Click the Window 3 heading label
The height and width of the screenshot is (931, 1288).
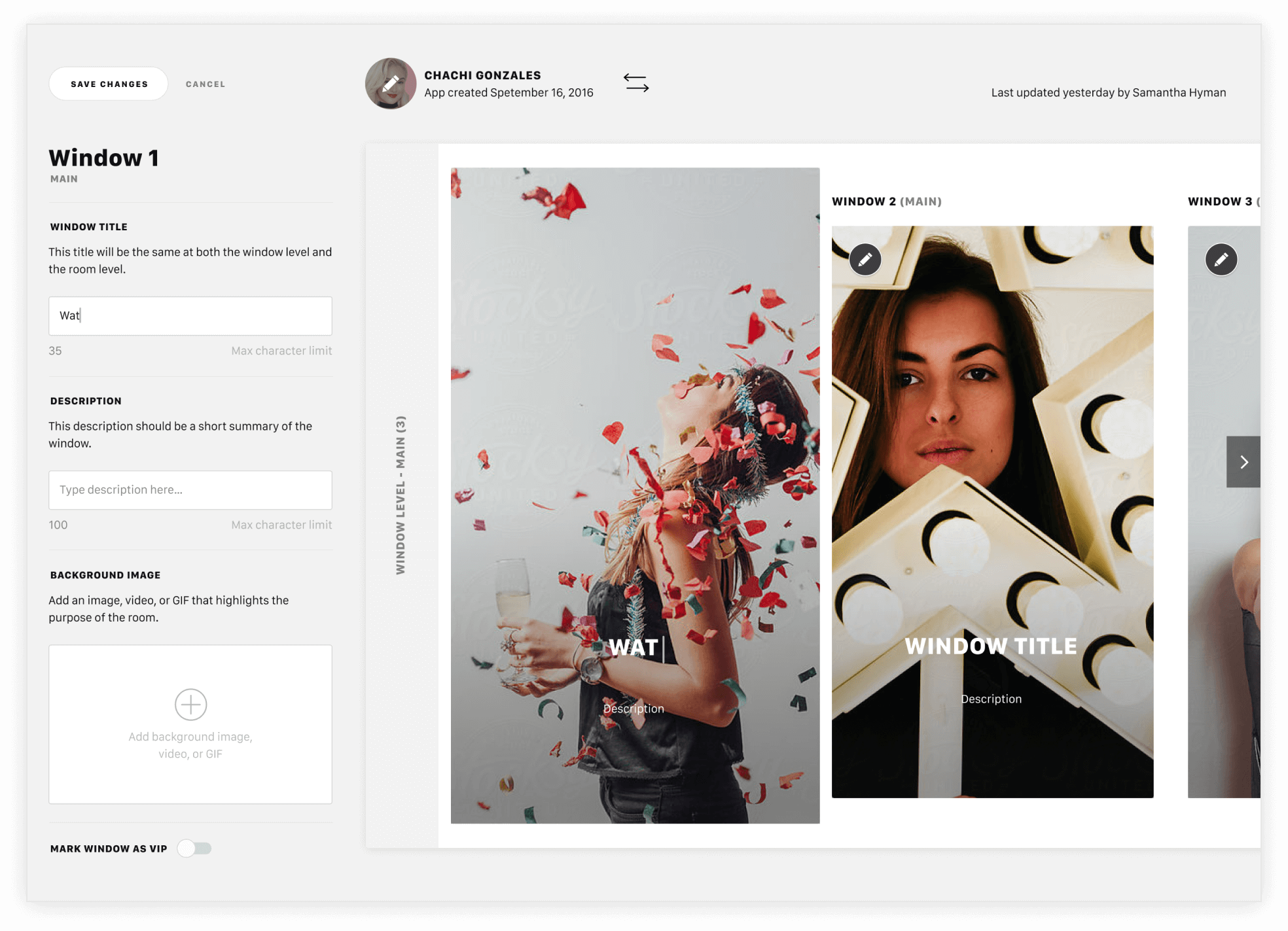click(1219, 202)
